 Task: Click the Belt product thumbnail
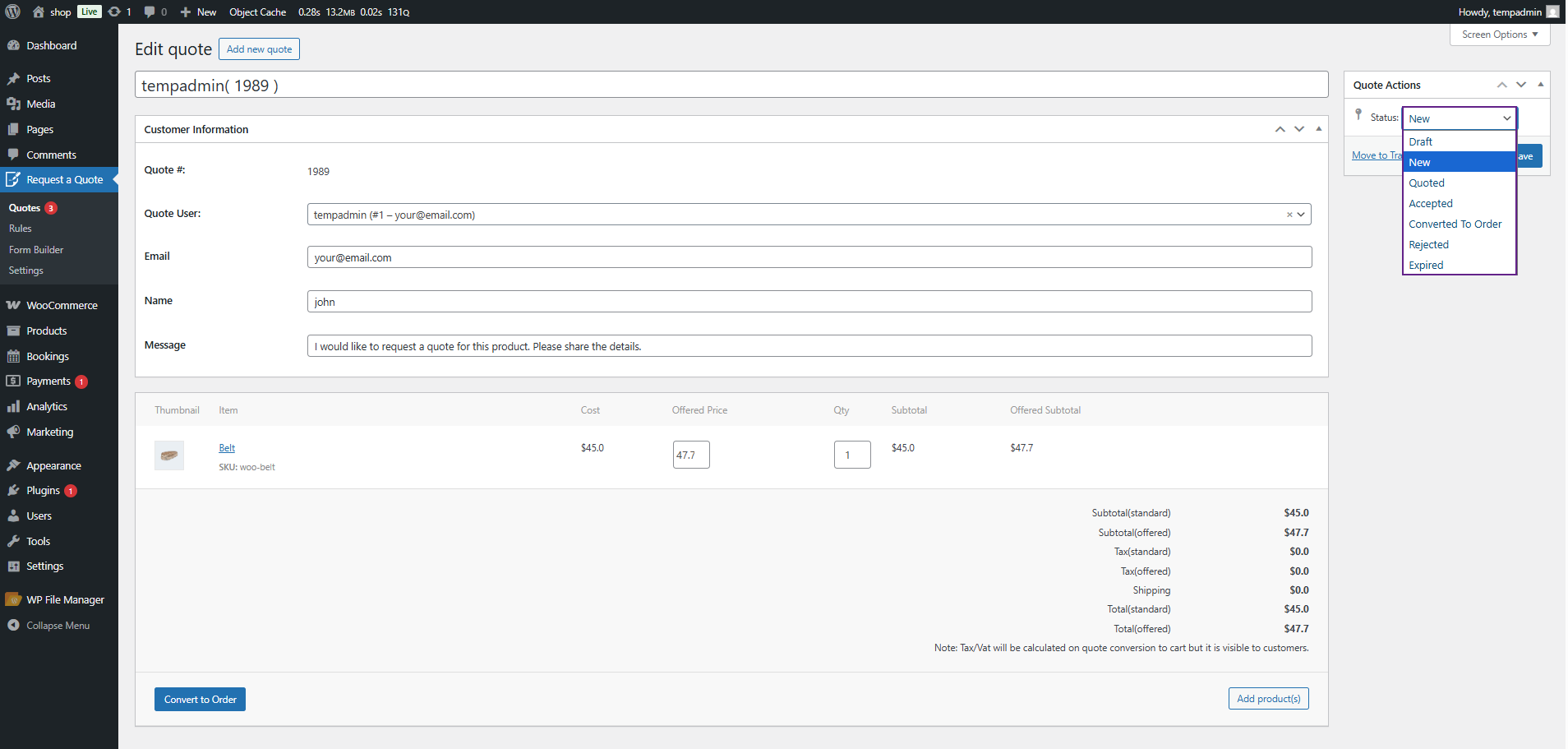[x=169, y=455]
